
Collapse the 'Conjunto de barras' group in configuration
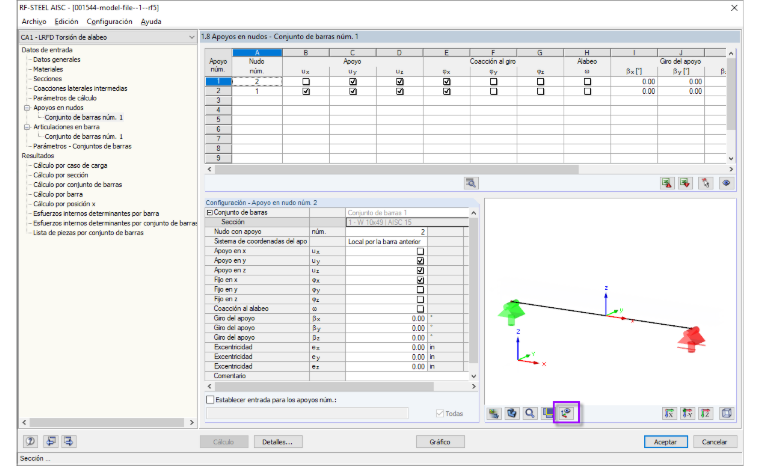click(x=209, y=212)
